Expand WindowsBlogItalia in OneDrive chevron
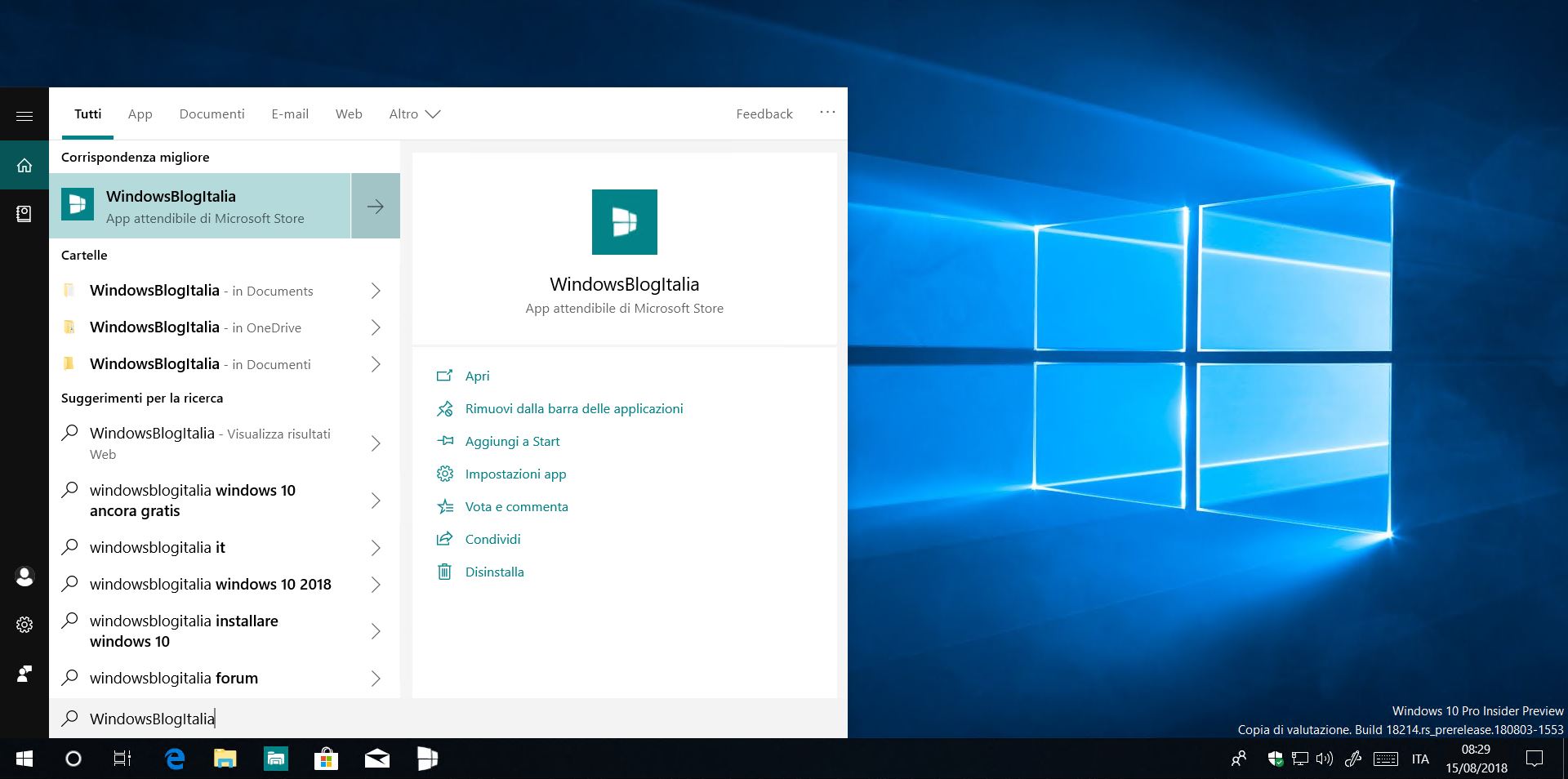The width and height of the screenshot is (1568, 779). click(x=376, y=327)
